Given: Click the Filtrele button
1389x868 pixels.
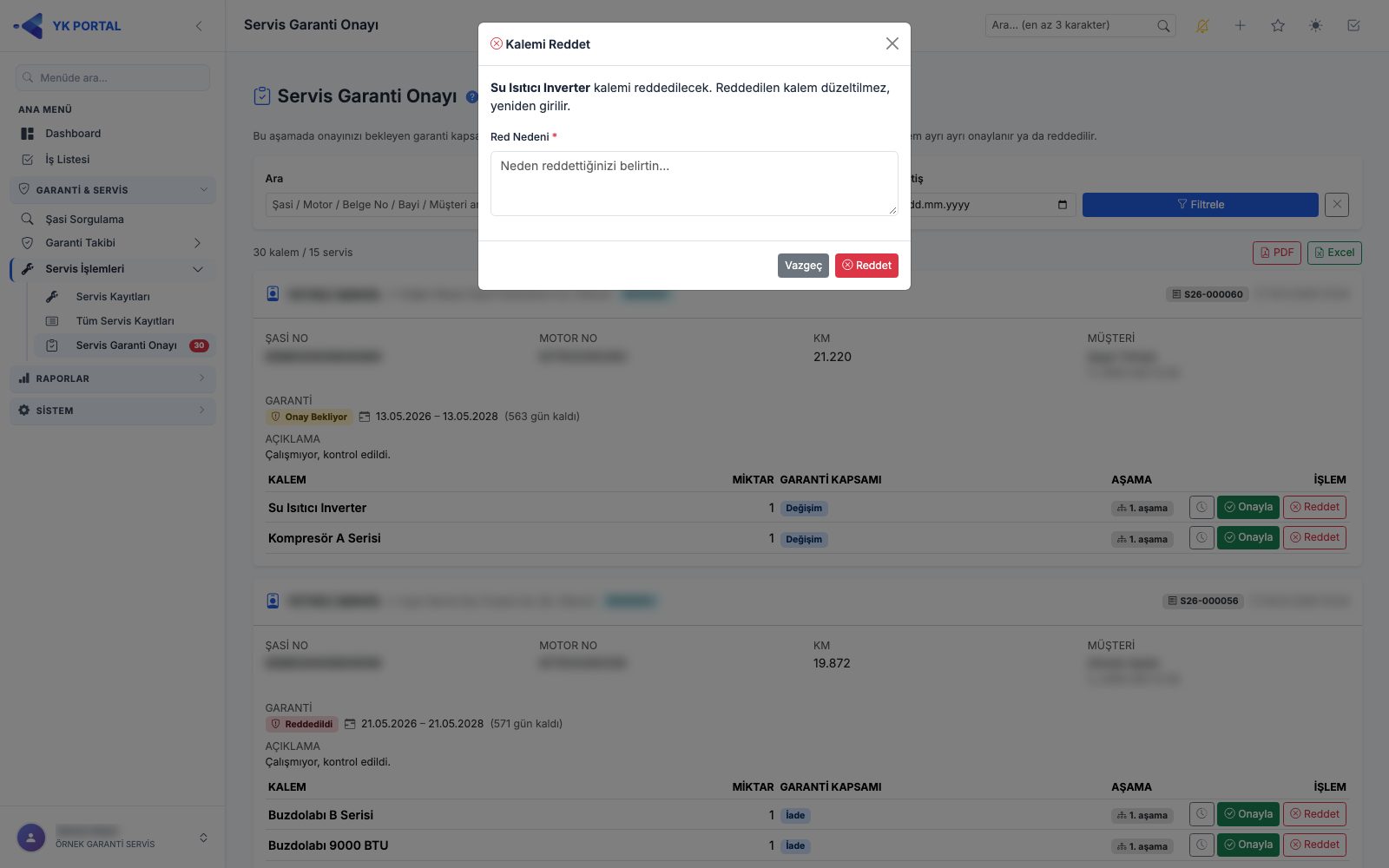Looking at the screenshot, I should 1200,205.
